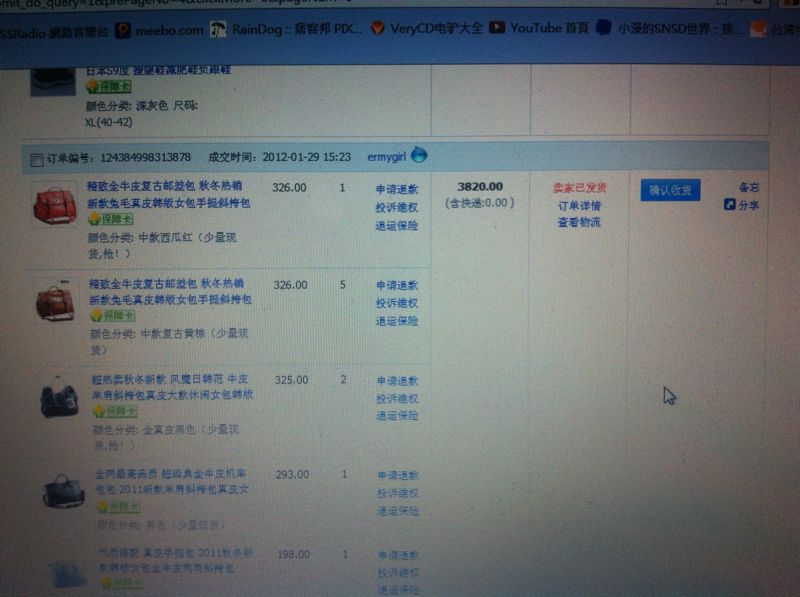The width and height of the screenshot is (800, 597).
Task: Click the order total 3820.00
Action: (x=480, y=187)
